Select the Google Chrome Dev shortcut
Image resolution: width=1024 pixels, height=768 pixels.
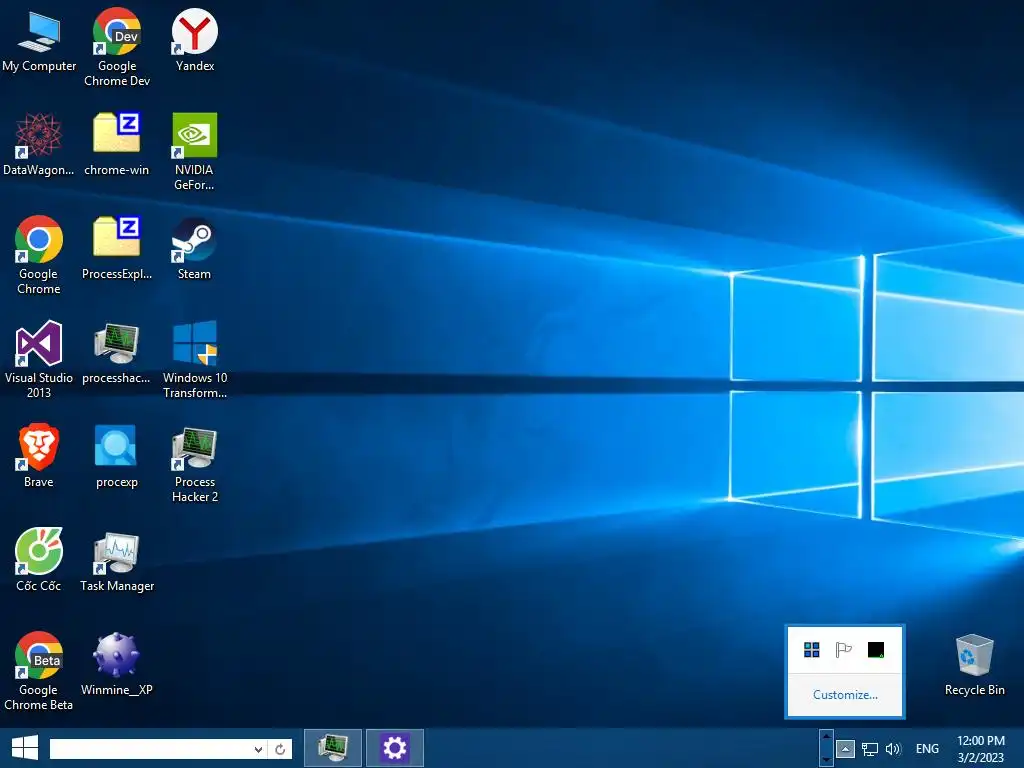point(117,47)
